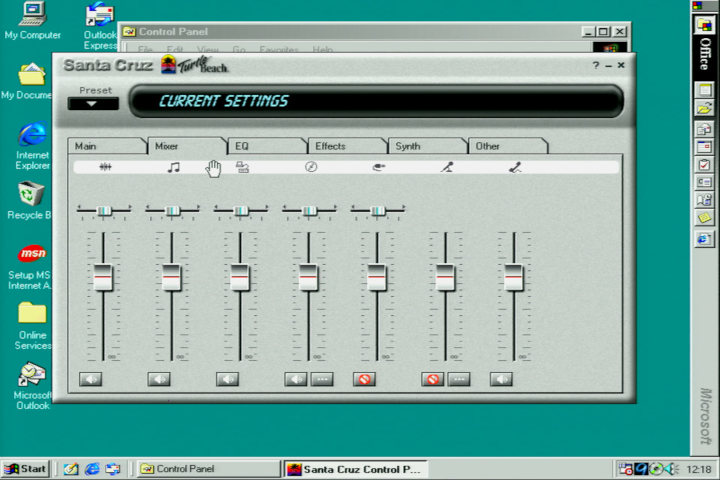This screenshot has height=480, width=720.
Task: Mute the handset microphone channel speaker button
Action: (x=501, y=379)
